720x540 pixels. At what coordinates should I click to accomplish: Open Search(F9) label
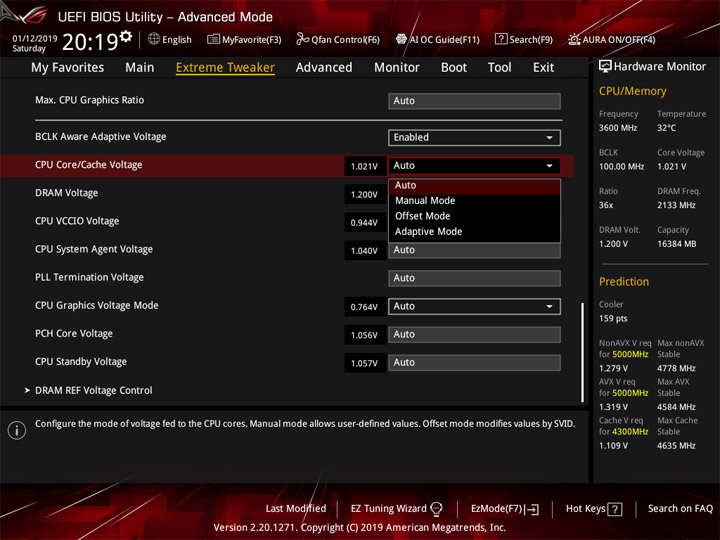(x=531, y=40)
